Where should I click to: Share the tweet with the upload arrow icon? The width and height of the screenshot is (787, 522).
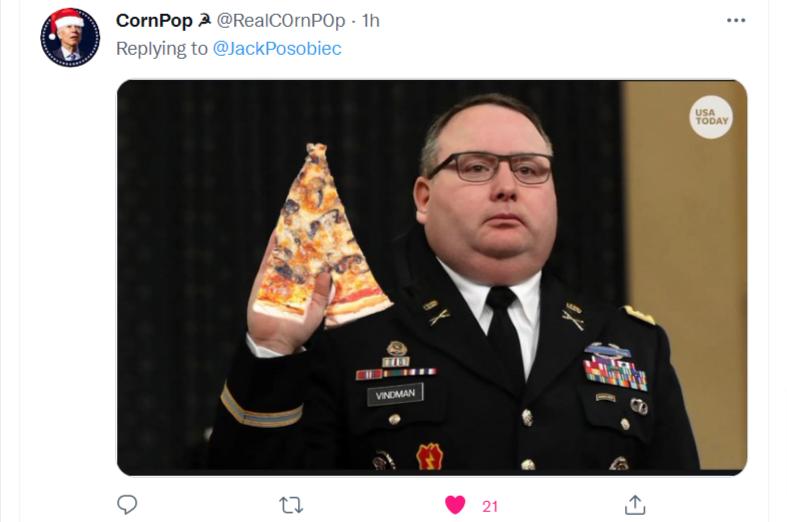(635, 505)
